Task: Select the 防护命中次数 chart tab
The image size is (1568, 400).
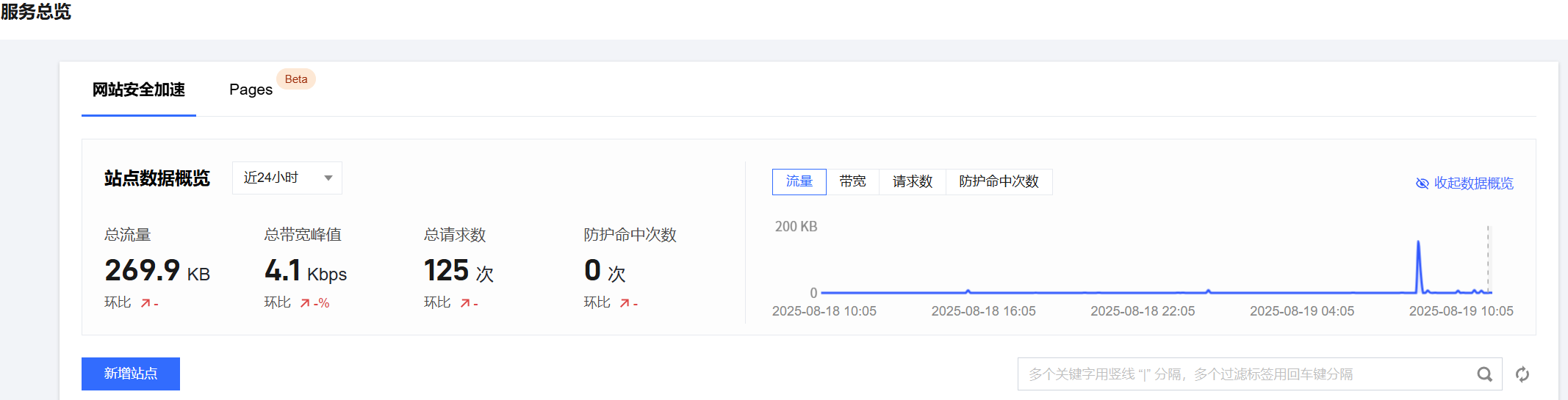Action: pos(999,181)
